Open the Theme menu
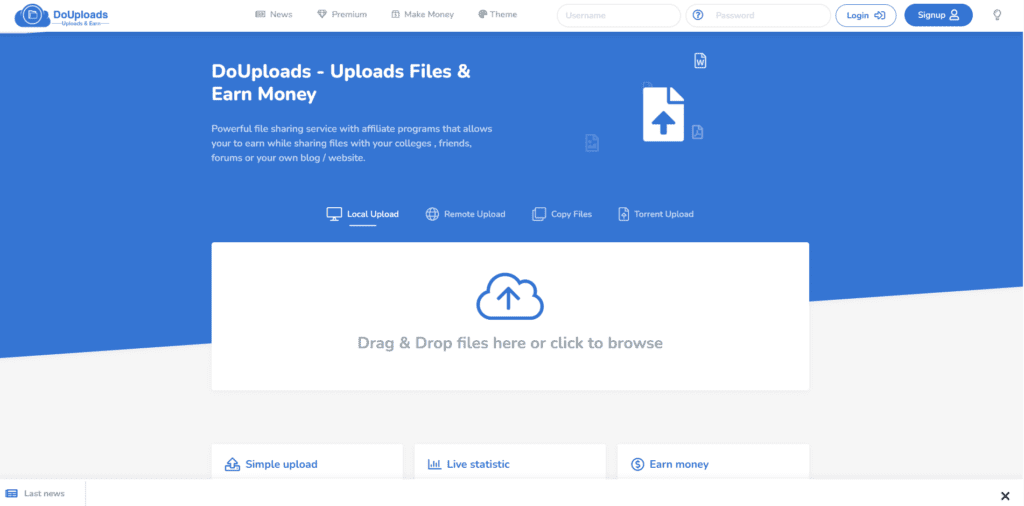 497,15
